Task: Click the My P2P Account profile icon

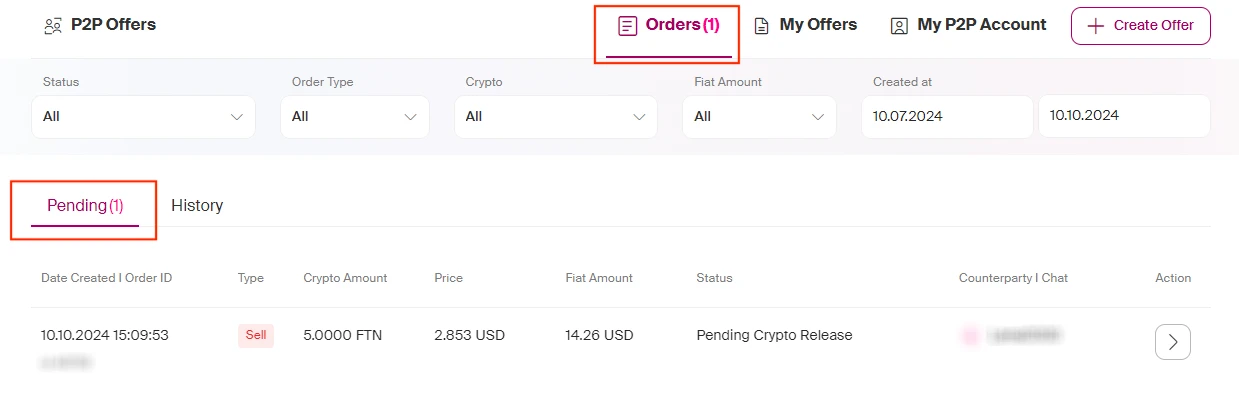Action: coord(899,26)
